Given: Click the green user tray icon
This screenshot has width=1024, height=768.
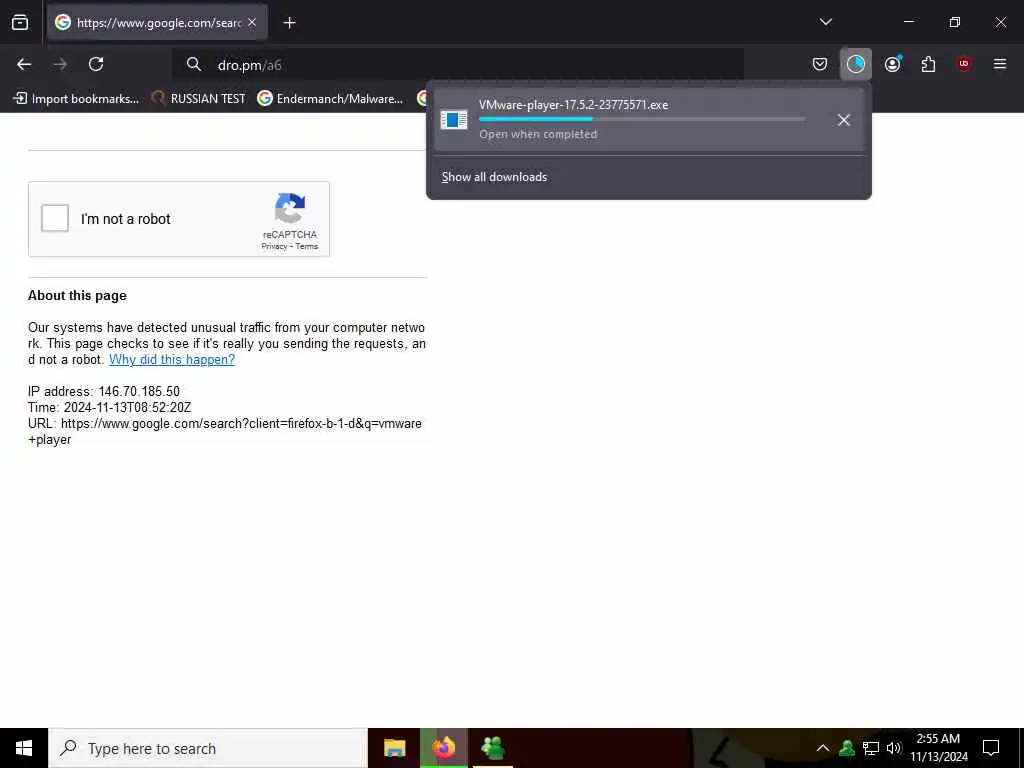Looking at the screenshot, I should 847,748.
